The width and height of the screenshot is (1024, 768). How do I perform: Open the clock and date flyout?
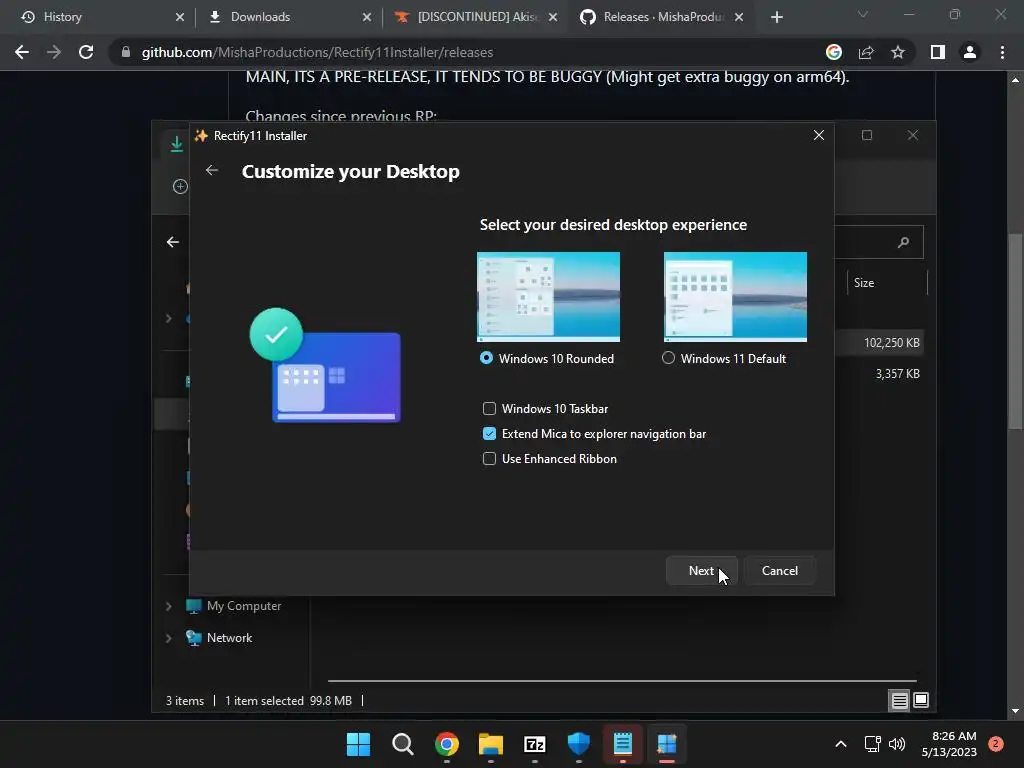949,744
